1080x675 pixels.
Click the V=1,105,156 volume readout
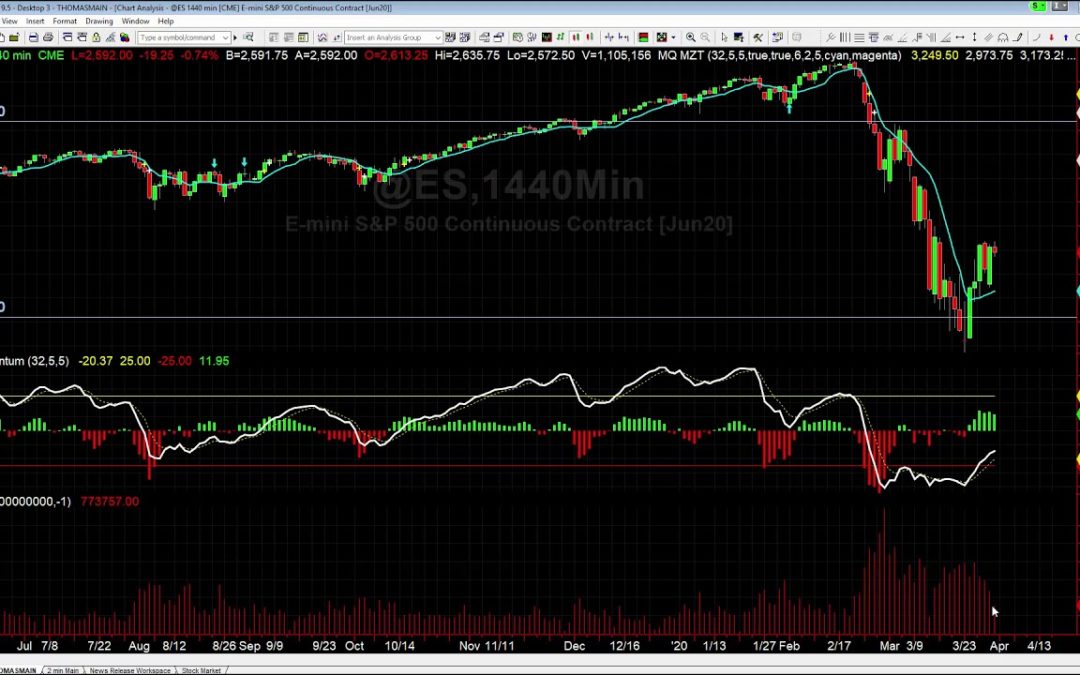tap(616, 55)
